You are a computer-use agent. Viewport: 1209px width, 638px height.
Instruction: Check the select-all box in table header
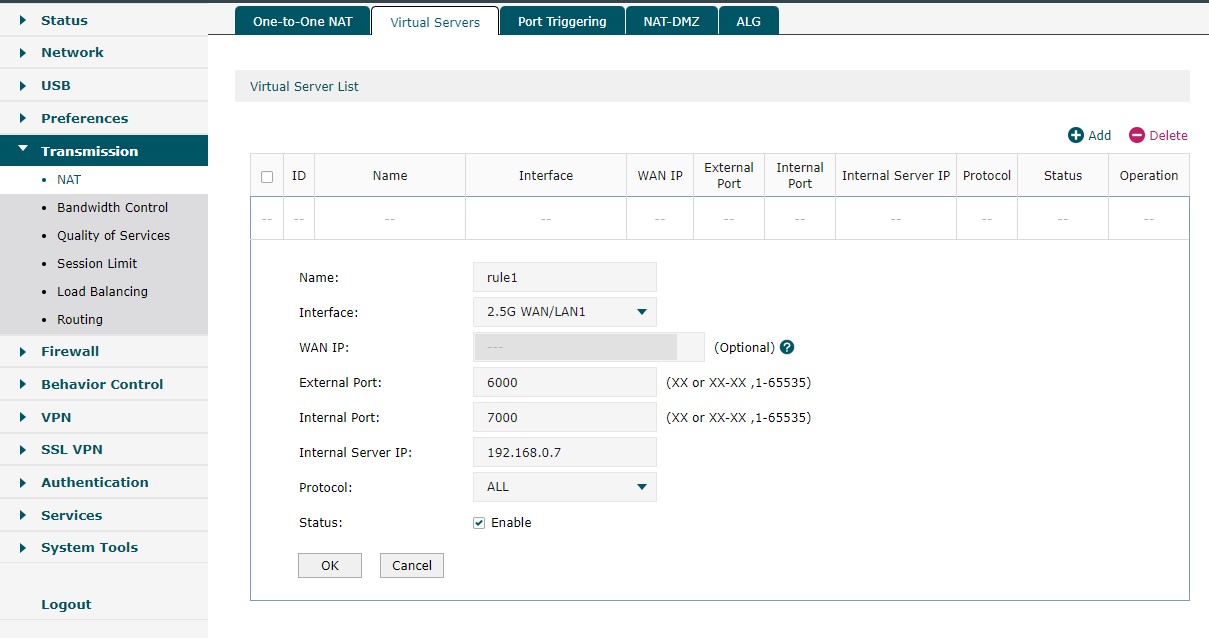[x=267, y=176]
